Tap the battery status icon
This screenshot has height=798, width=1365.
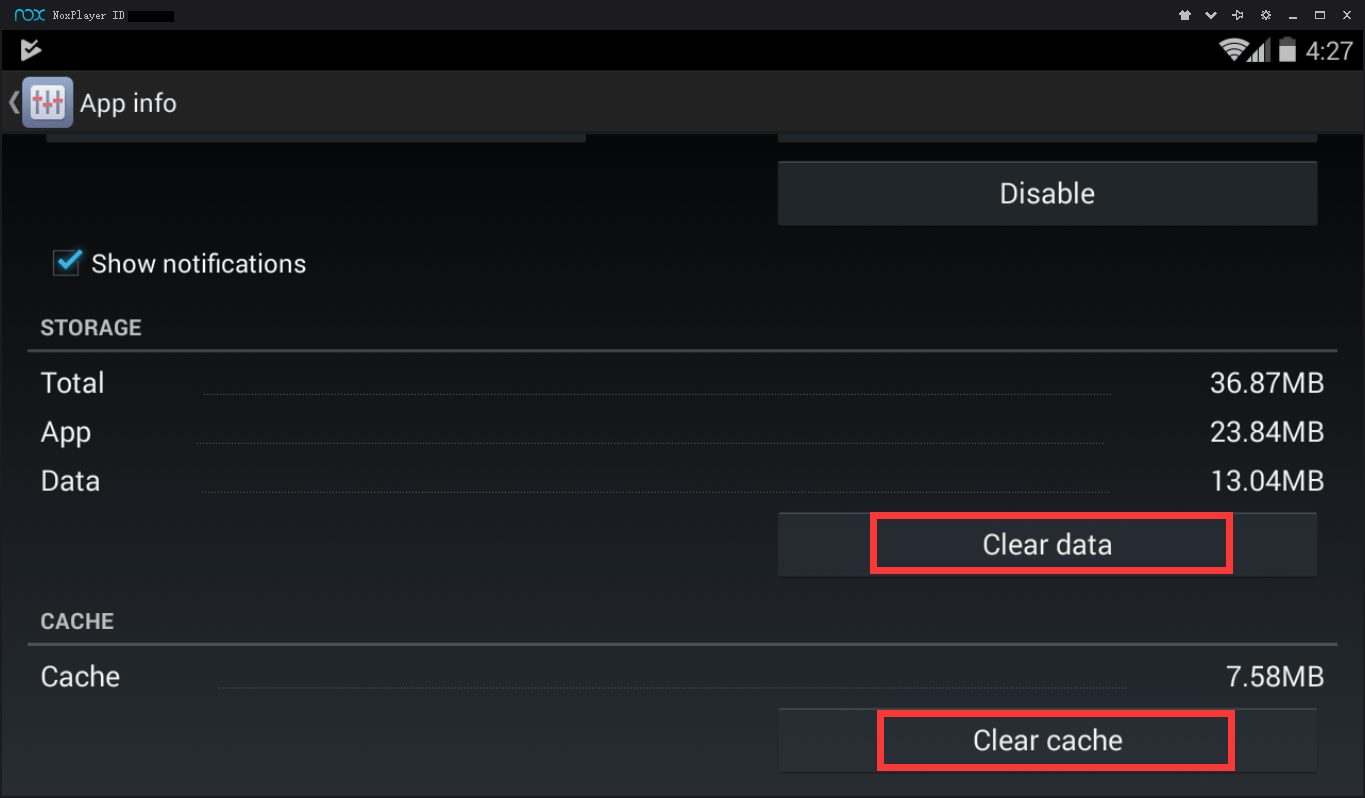(1287, 49)
